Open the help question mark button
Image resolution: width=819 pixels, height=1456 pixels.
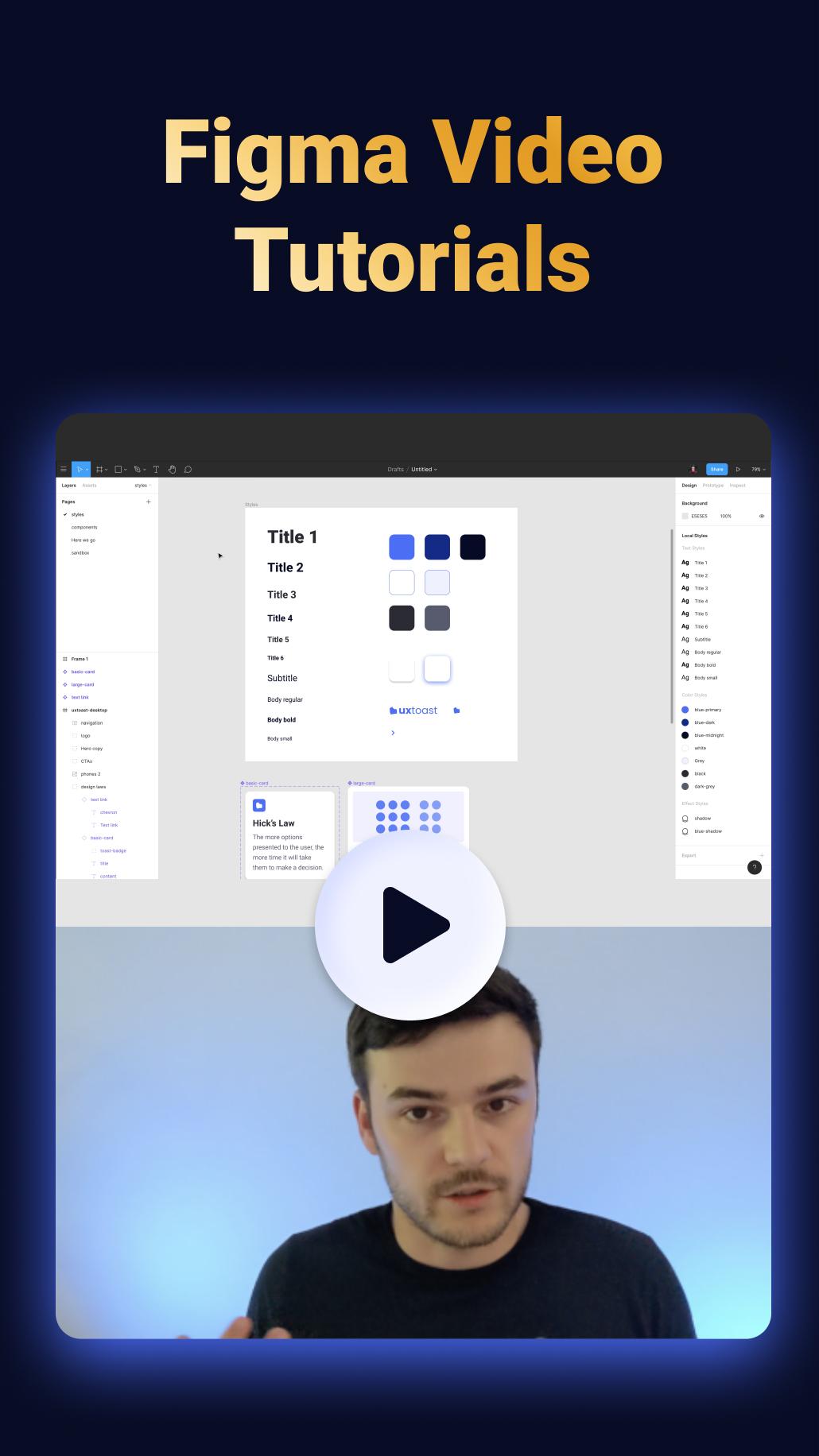pyautogui.click(x=755, y=867)
